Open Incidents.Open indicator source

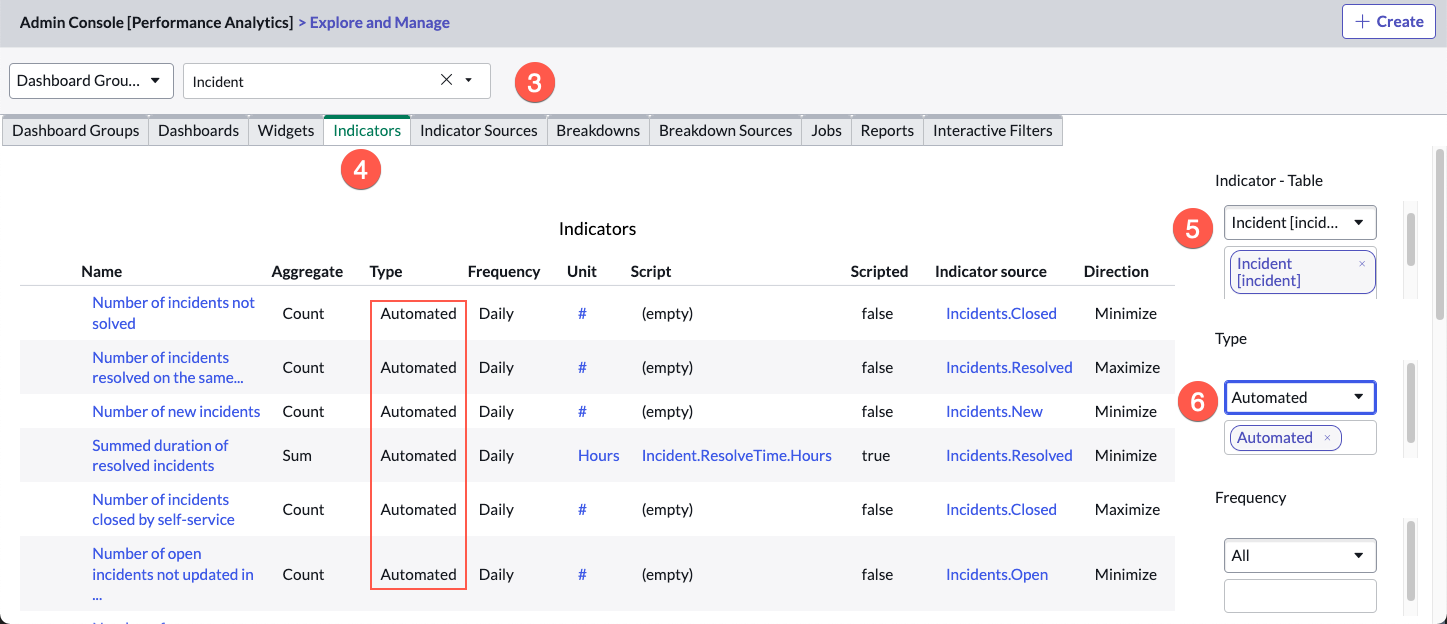[x=997, y=574]
